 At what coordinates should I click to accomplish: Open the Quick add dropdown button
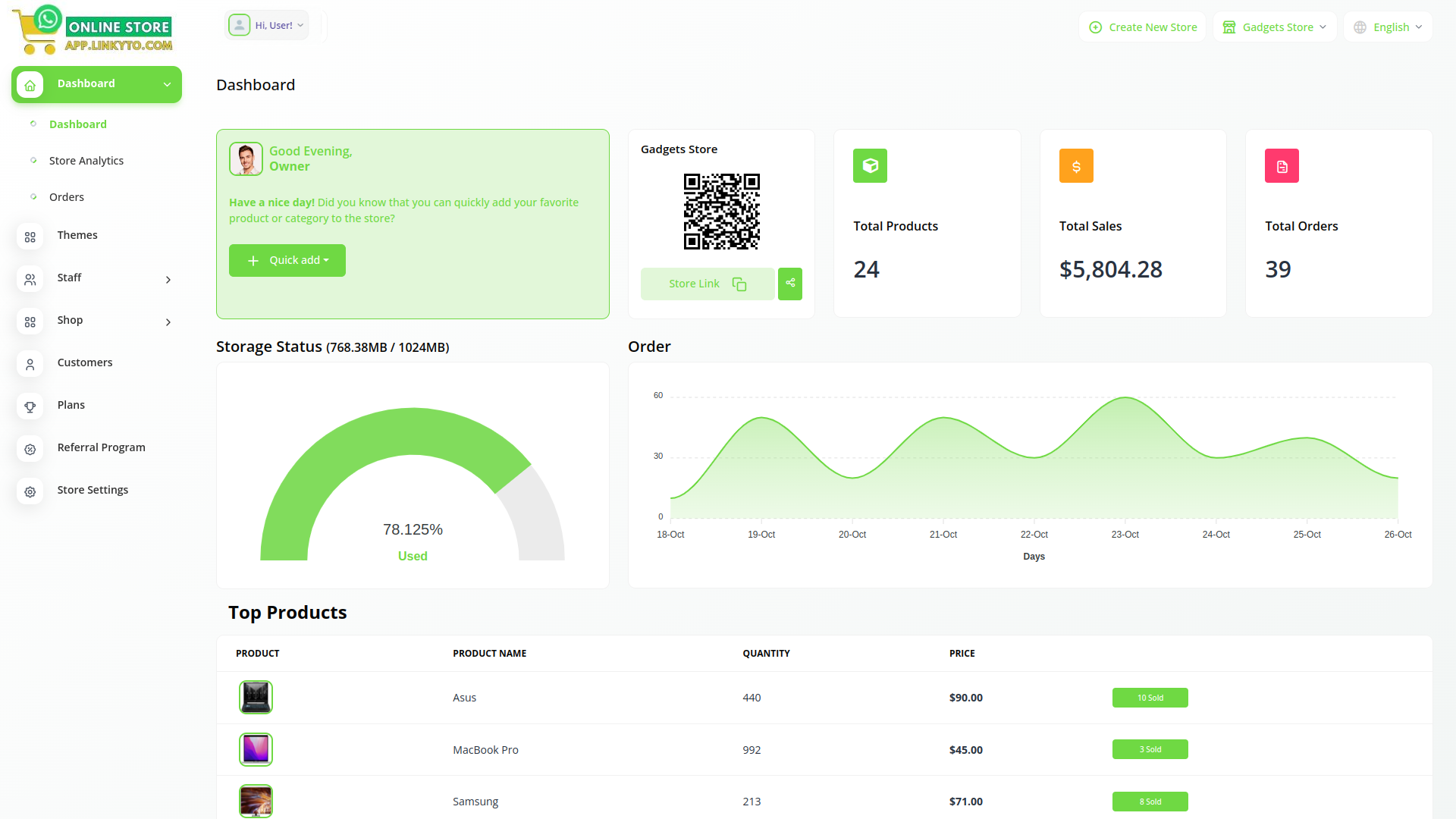pos(287,260)
